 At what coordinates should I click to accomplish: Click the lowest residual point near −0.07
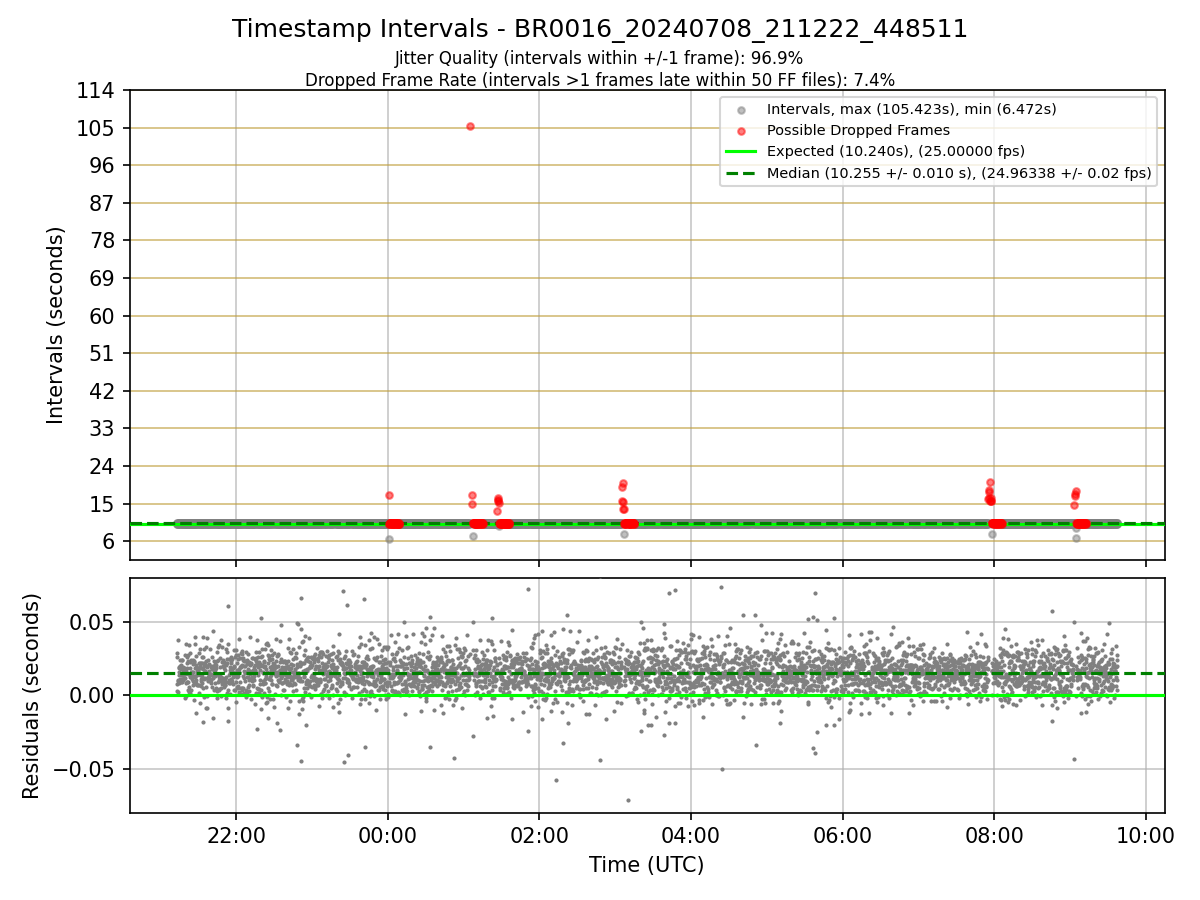coord(628,800)
